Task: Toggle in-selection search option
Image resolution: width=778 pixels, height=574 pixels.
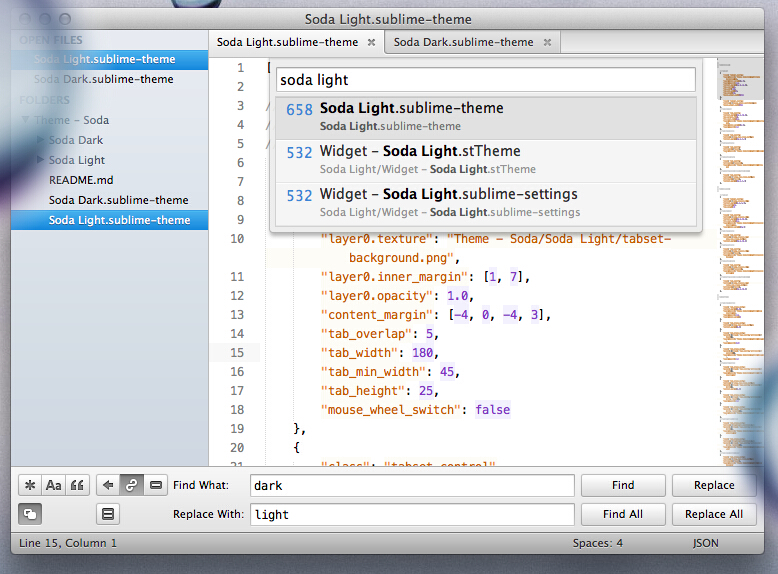Action: (x=156, y=485)
